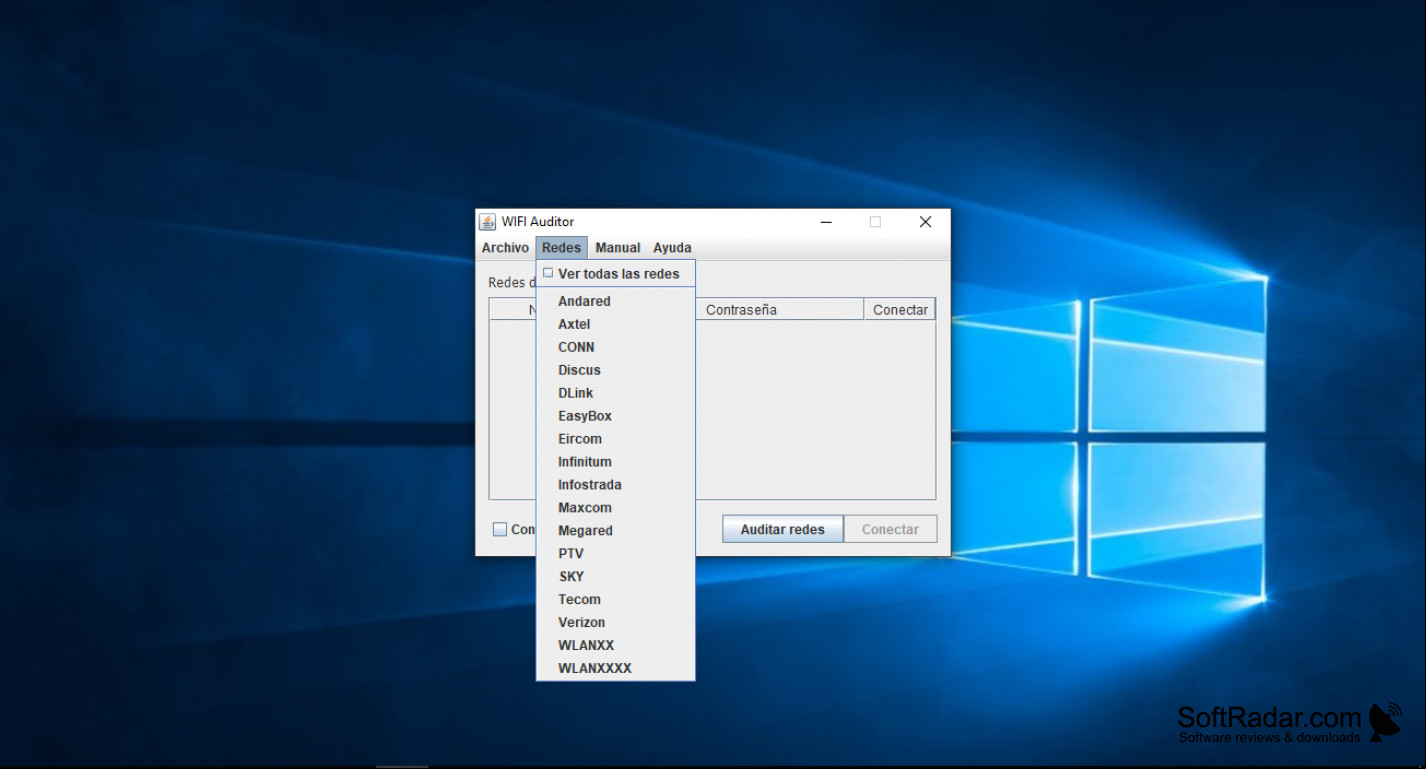Choose Maxcom from the dropdown menu
The width and height of the screenshot is (1426, 769).
pyautogui.click(x=615, y=508)
